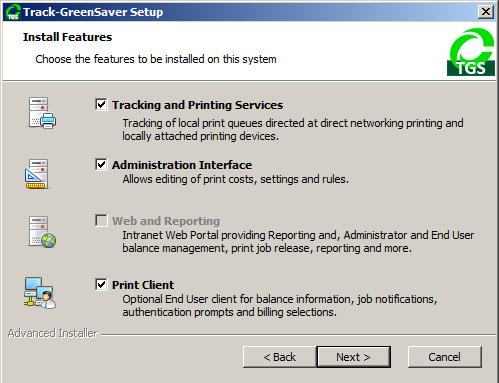The width and height of the screenshot is (499, 383).
Task: Click the TGS logo in header
Action: point(471,52)
